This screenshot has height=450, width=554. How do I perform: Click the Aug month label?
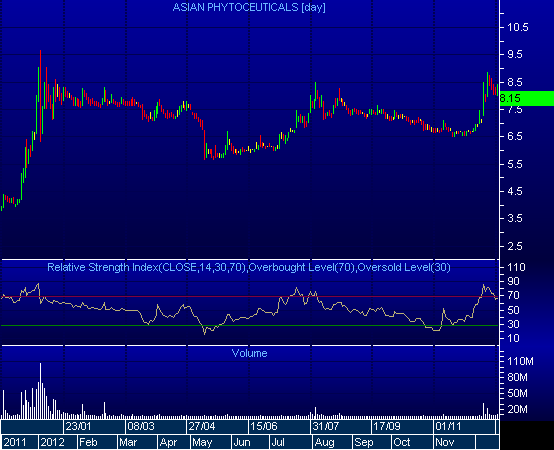pyautogui.click(x=324, y=442)
